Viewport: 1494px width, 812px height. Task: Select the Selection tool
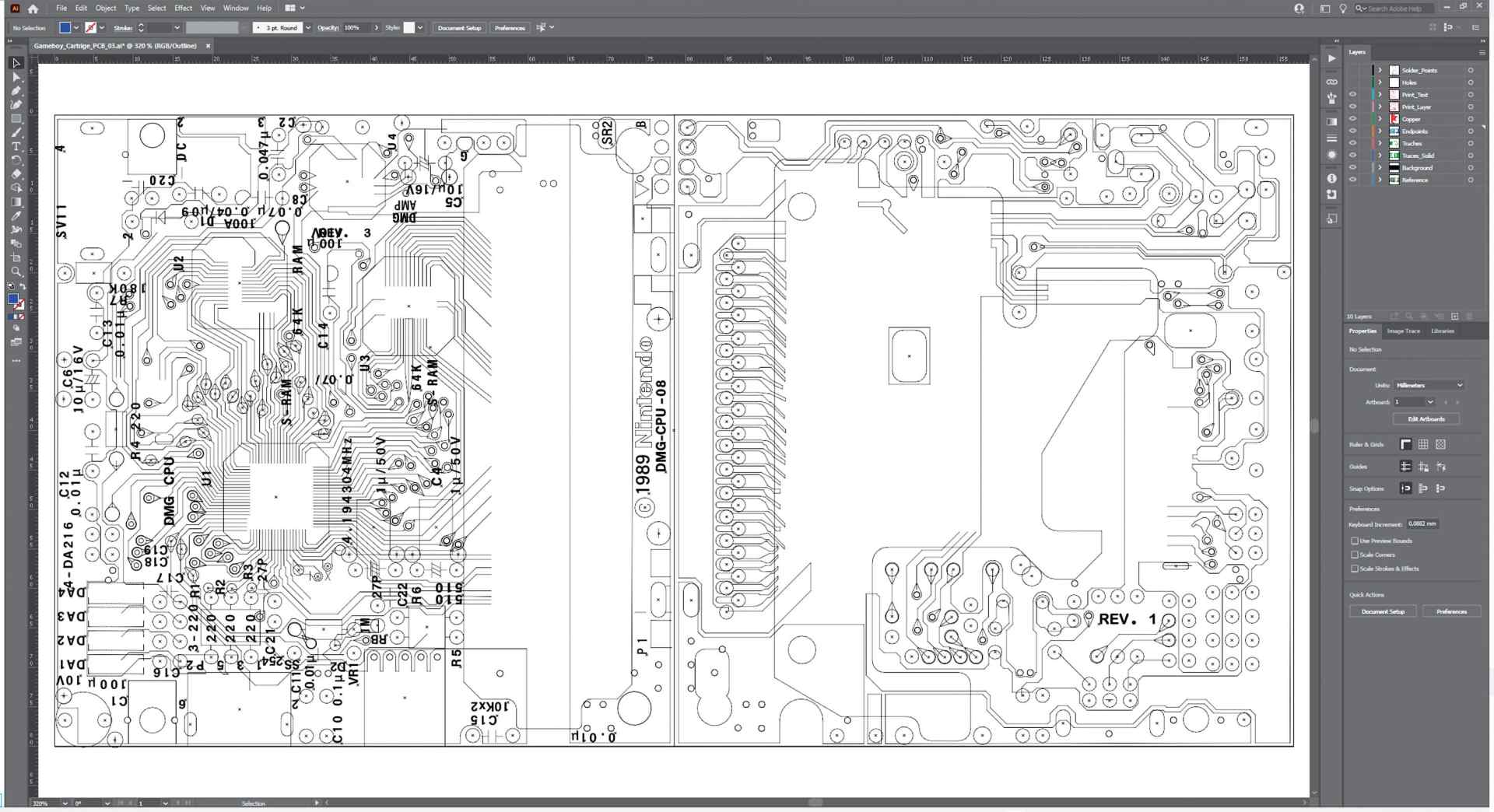click(16, 63)
